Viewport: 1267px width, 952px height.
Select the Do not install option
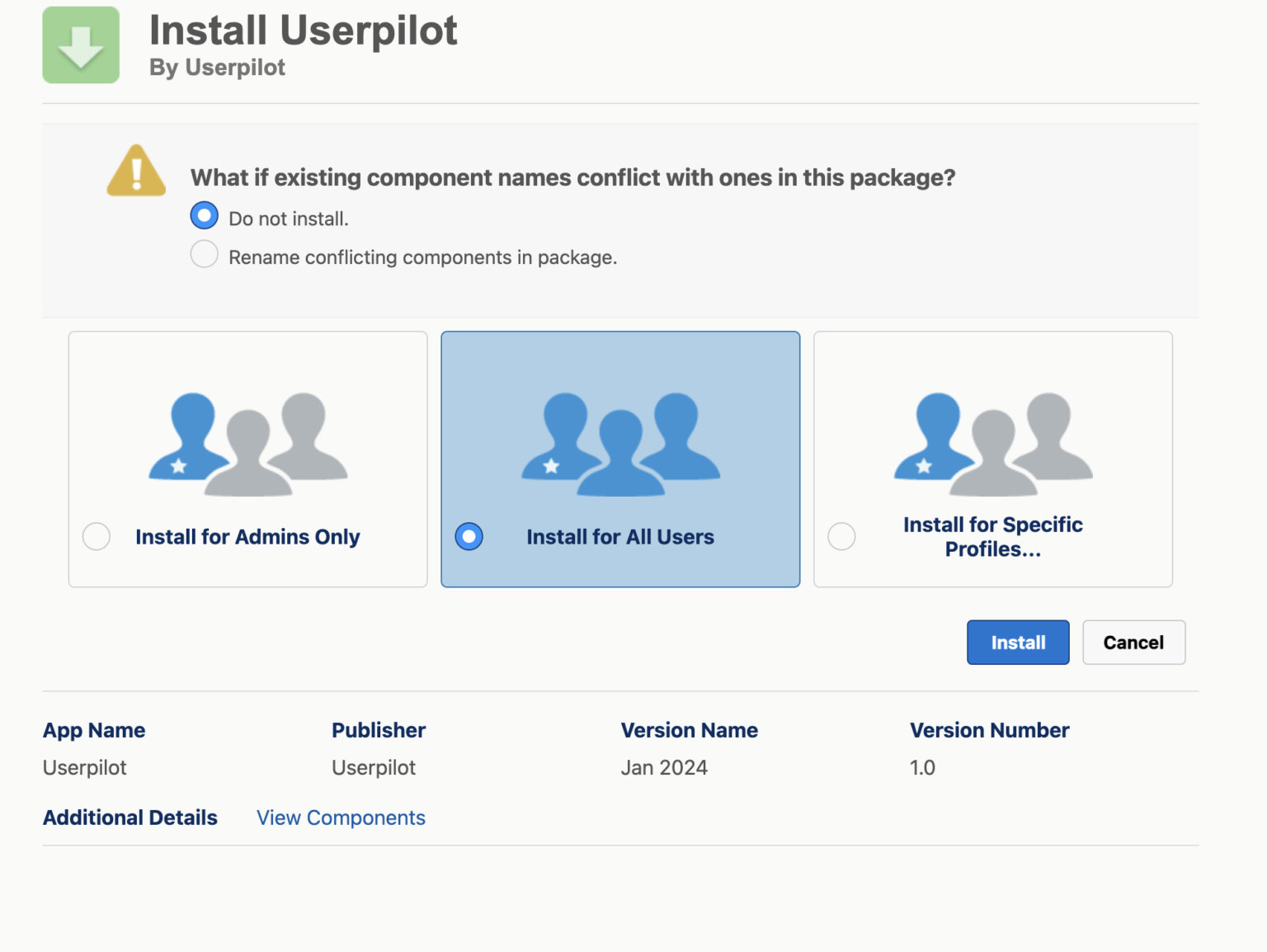[x=204, y=214]
